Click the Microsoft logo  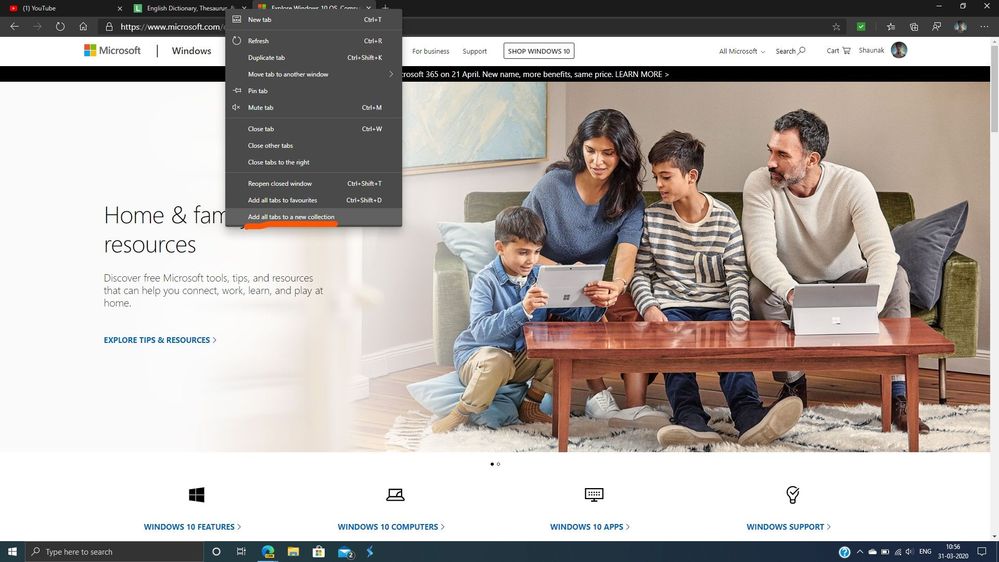coord(112,50)
